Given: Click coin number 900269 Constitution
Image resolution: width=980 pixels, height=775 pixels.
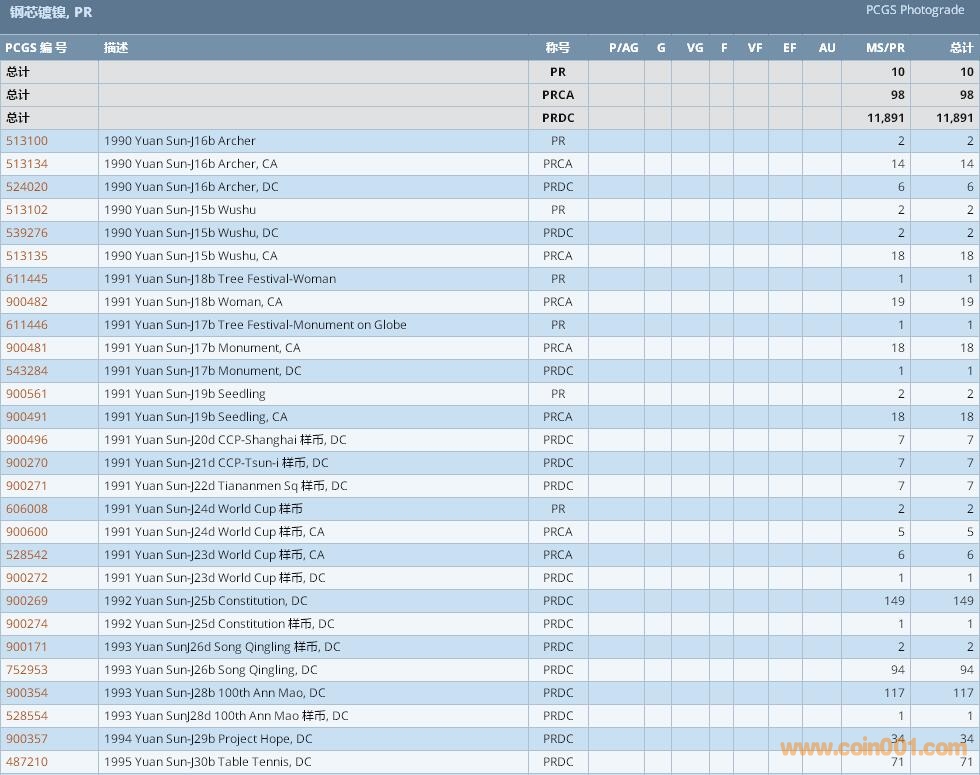Looking at the screenshot, I should 27,601.
